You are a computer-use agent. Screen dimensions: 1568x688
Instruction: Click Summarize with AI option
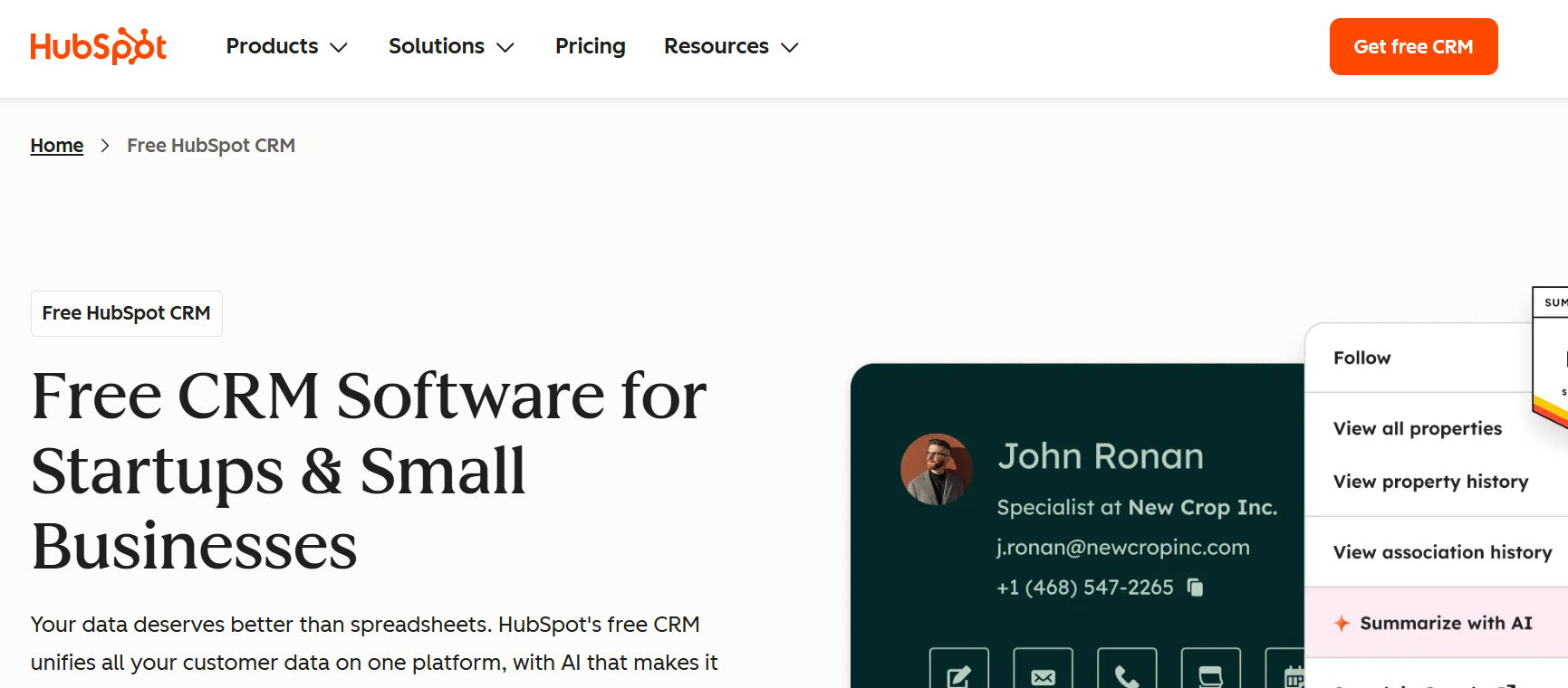[1437, 623]
